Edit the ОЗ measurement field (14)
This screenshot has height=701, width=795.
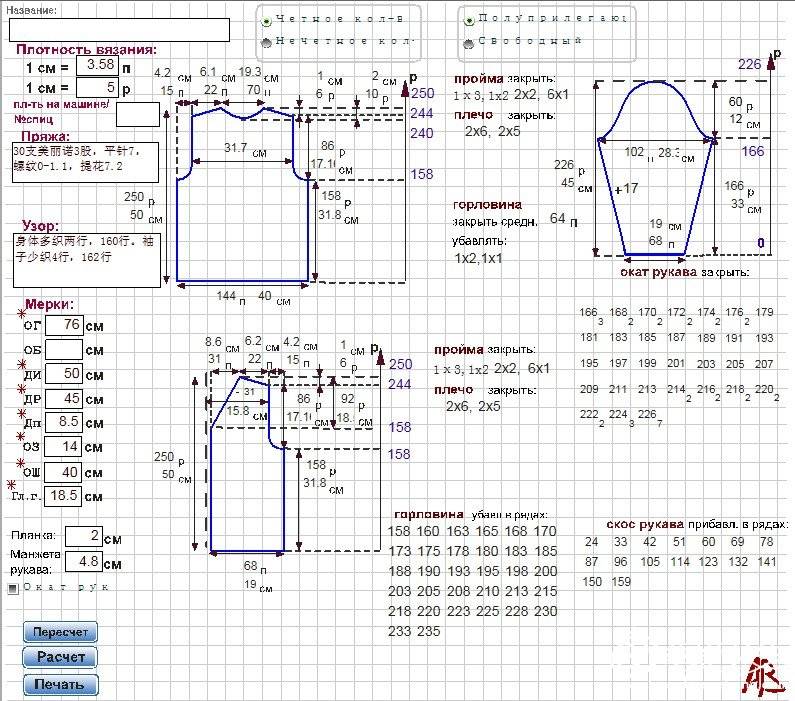(x=63, y=447)
